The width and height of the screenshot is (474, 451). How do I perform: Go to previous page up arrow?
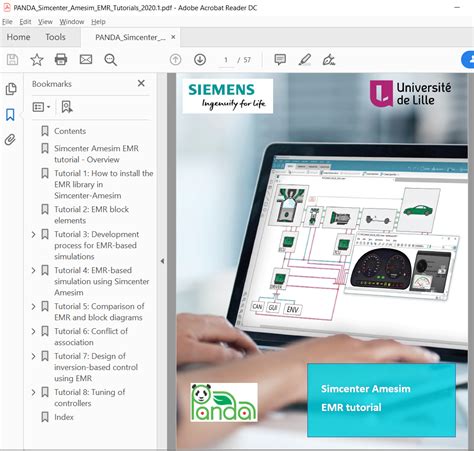click(x=175, y=60)
